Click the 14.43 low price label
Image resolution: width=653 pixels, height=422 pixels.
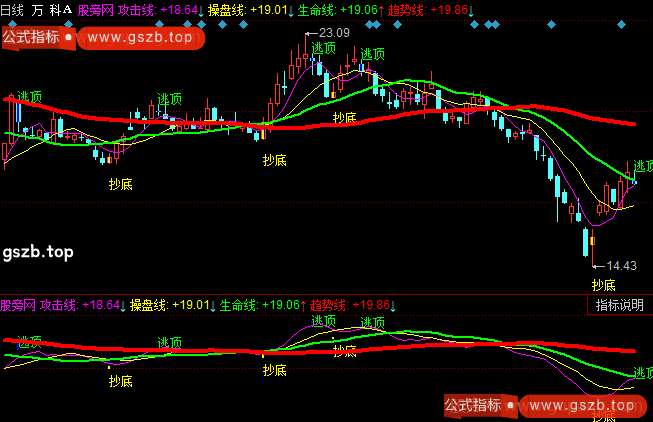pyautogui.click(x=622, y=265)
